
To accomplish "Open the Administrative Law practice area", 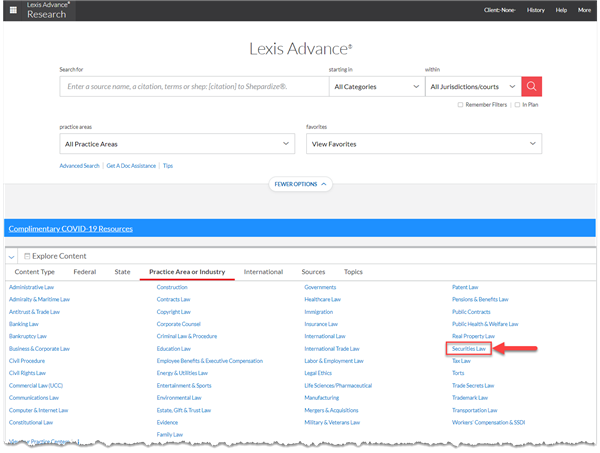I will 31,287.
